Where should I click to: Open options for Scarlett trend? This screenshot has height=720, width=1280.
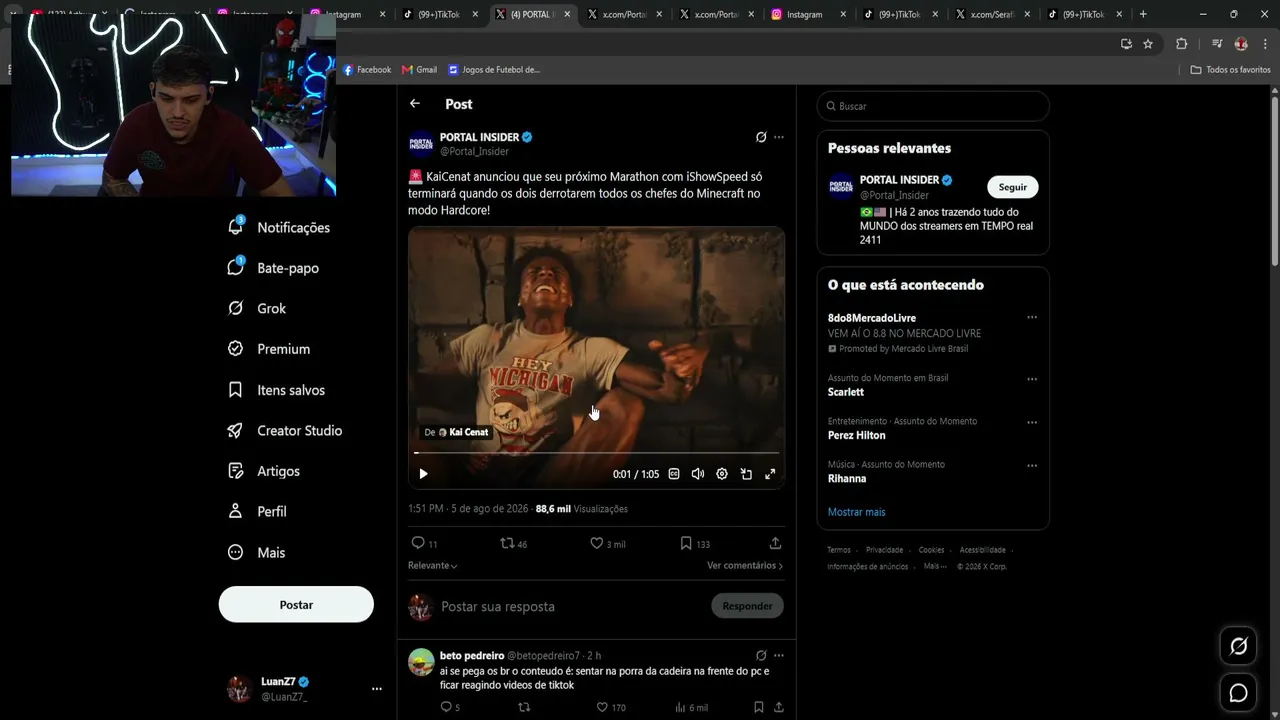coord(1032,379)
